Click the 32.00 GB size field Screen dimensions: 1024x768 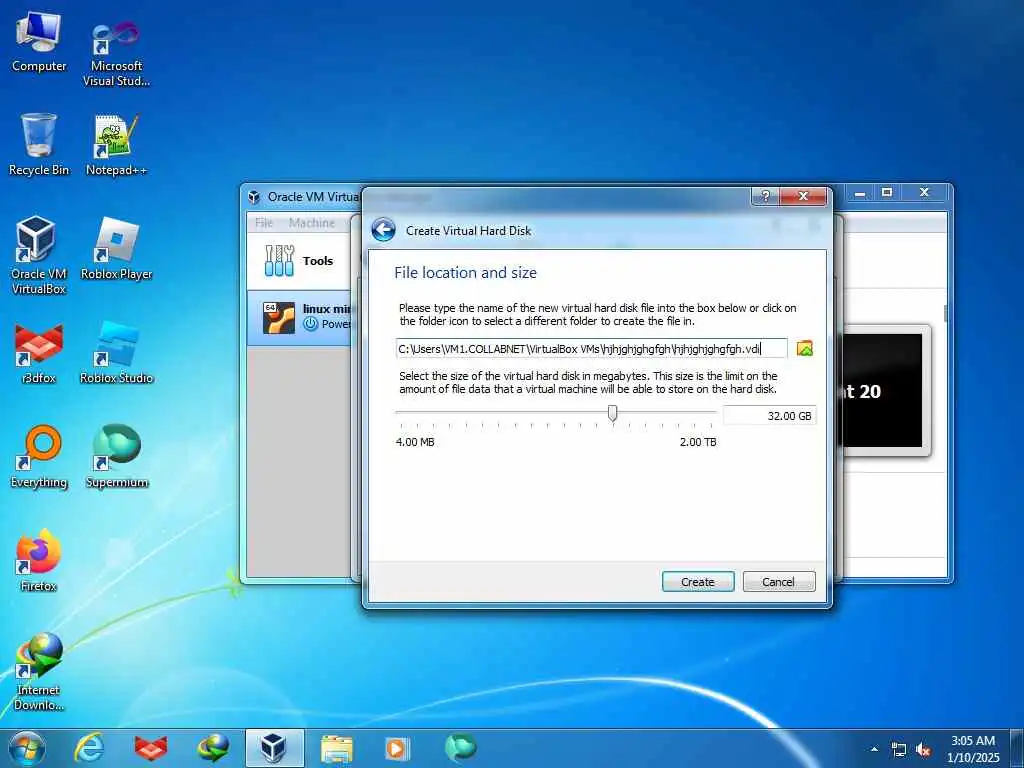(x=769, y=415)
